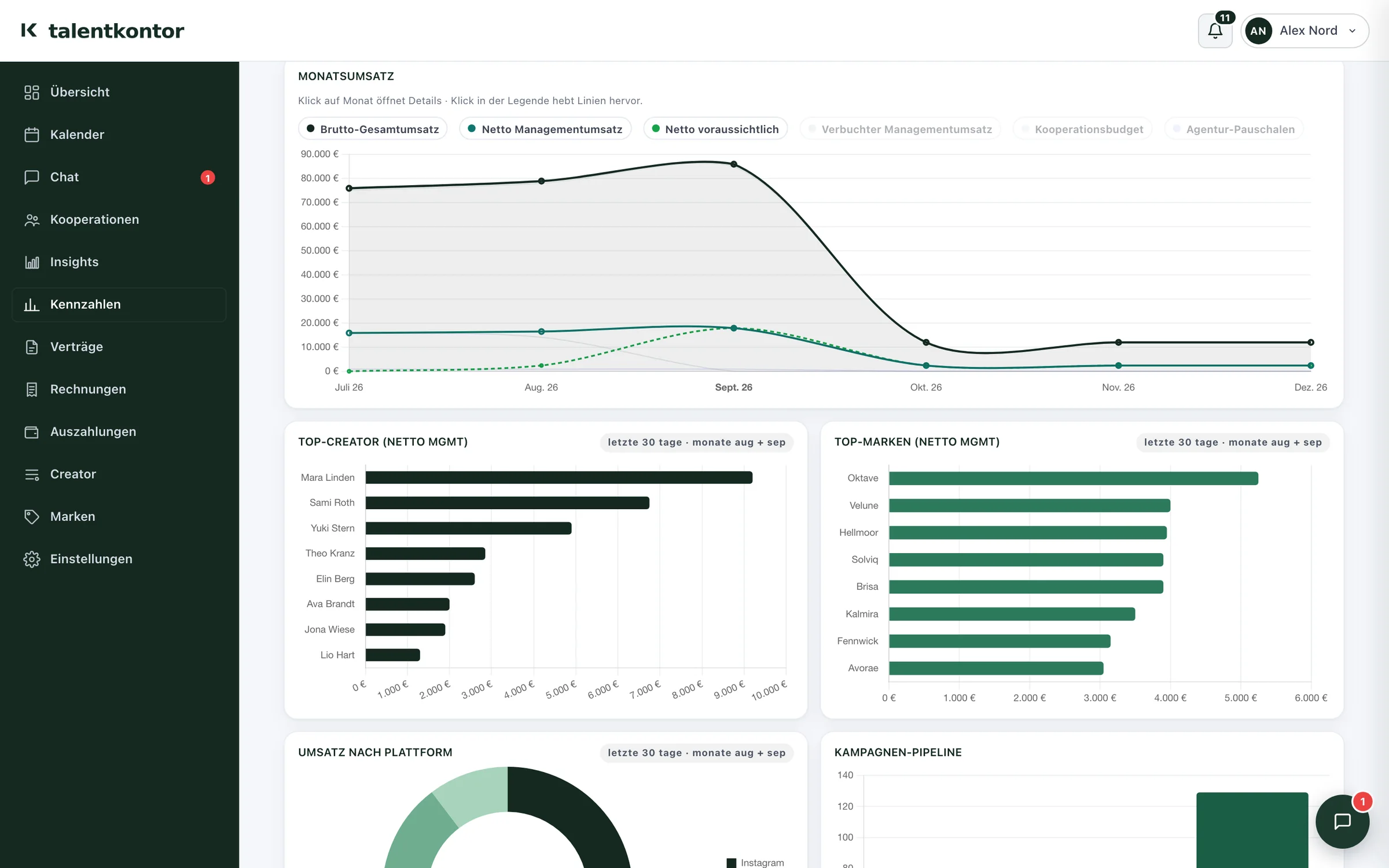Select Verträge in the navigation
This screenshot has height=868, width=1389.
(119, 347)
